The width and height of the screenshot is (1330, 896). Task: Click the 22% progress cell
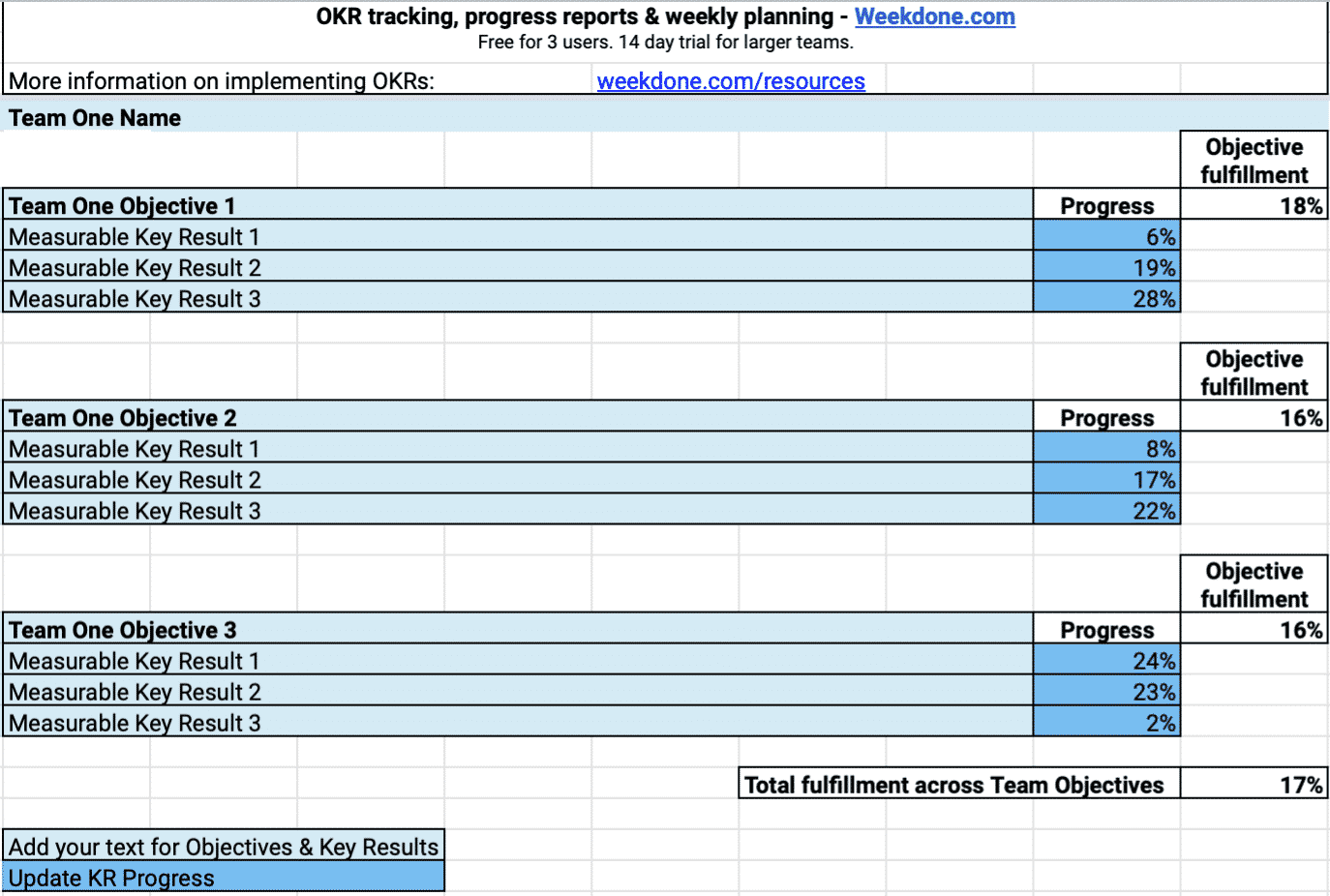1107,510
